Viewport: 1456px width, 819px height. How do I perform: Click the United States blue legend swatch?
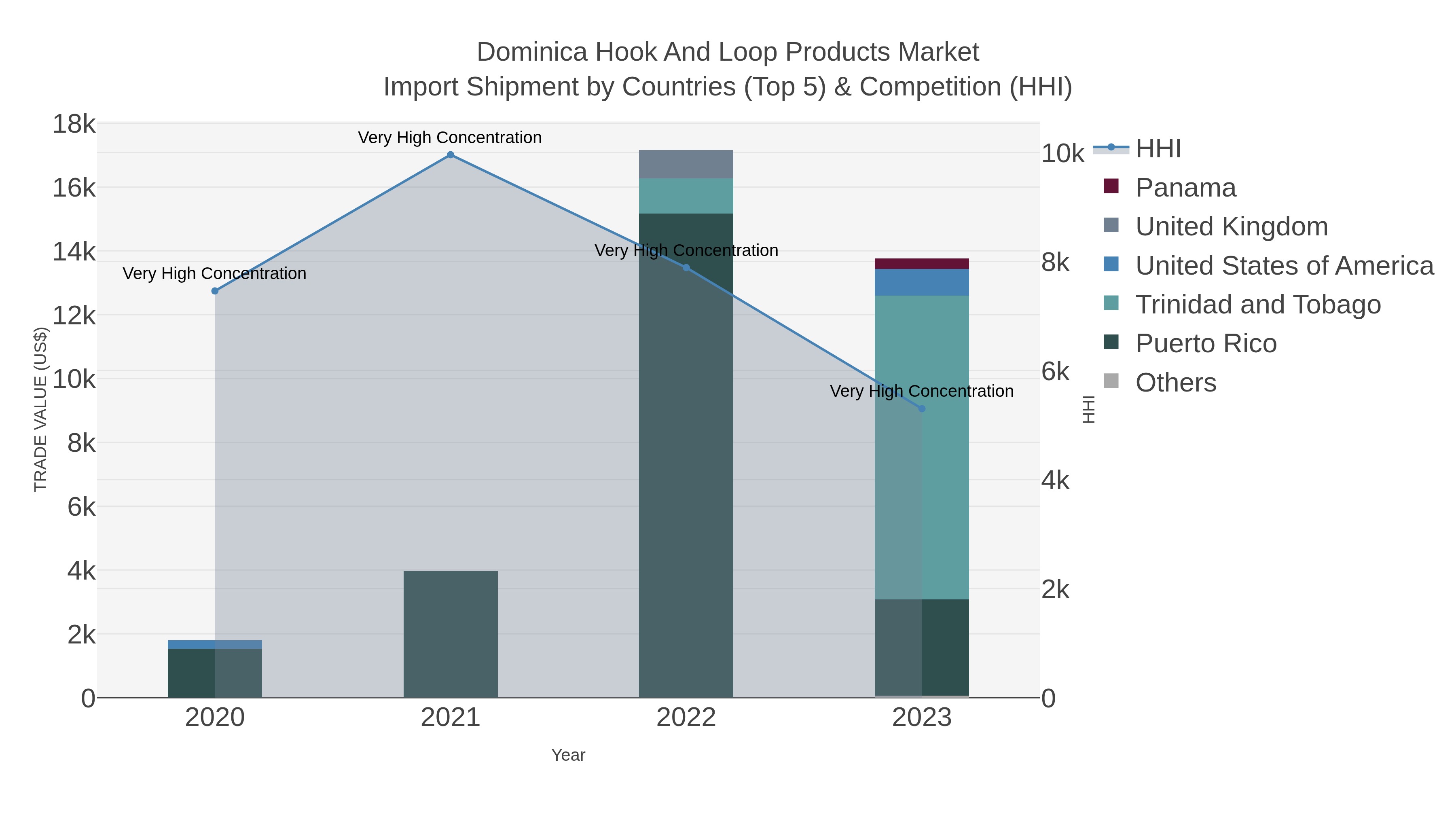1111,264
